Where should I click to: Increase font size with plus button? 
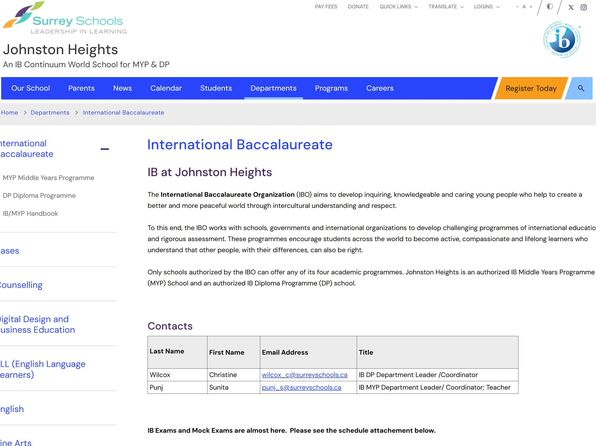[x=531, y=7]
